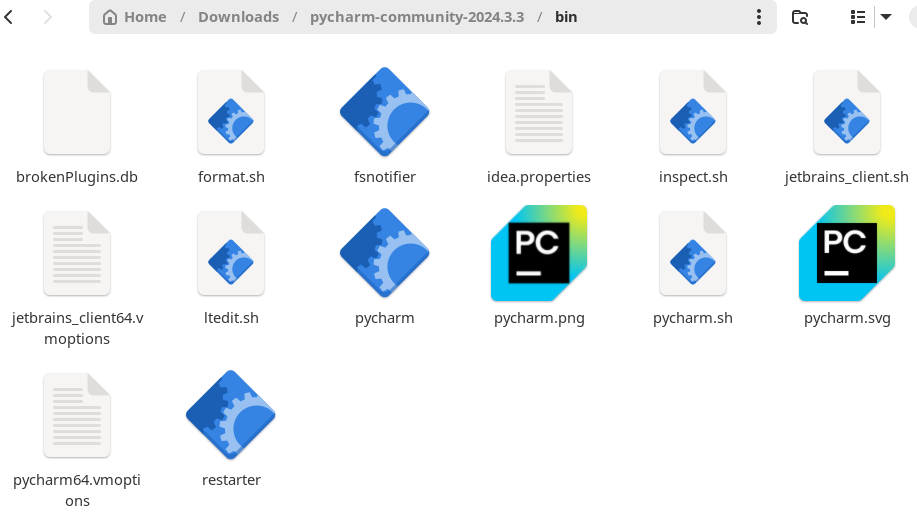Click the idea.properties filename label

tap(539, 177)
